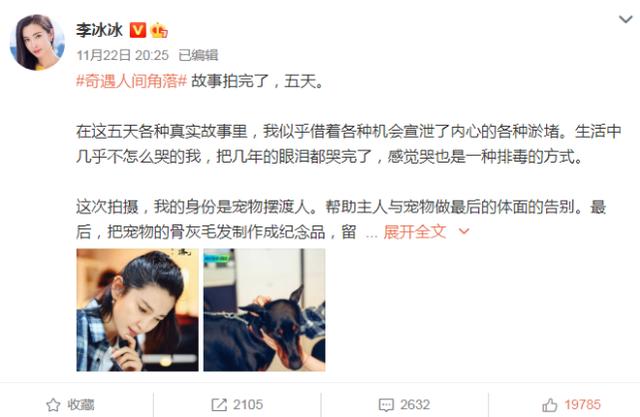Screen dimensions: 640x417
Task: Open comments via the 2632 count
Action: point(415,405)
